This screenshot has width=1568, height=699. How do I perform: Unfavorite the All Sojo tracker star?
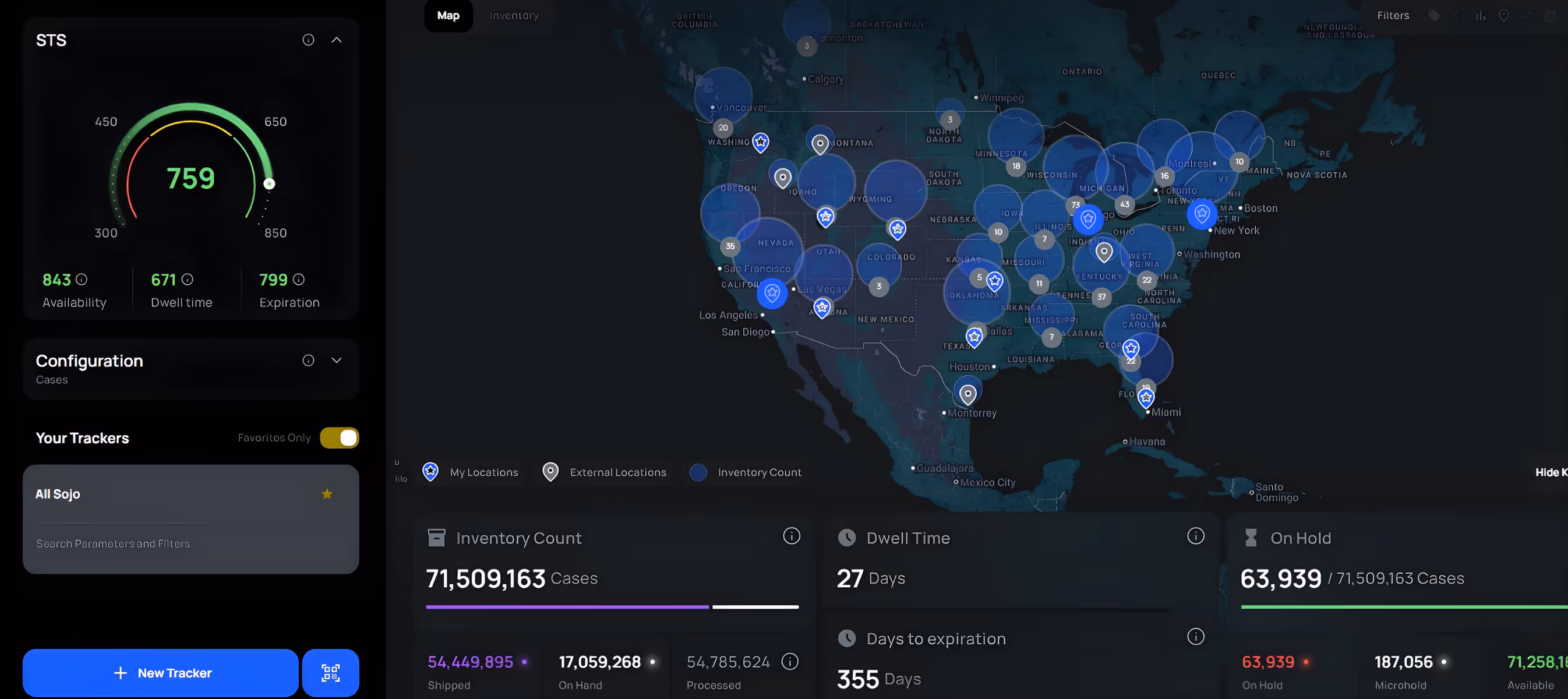pyautogui.click(x=327, y=494)
